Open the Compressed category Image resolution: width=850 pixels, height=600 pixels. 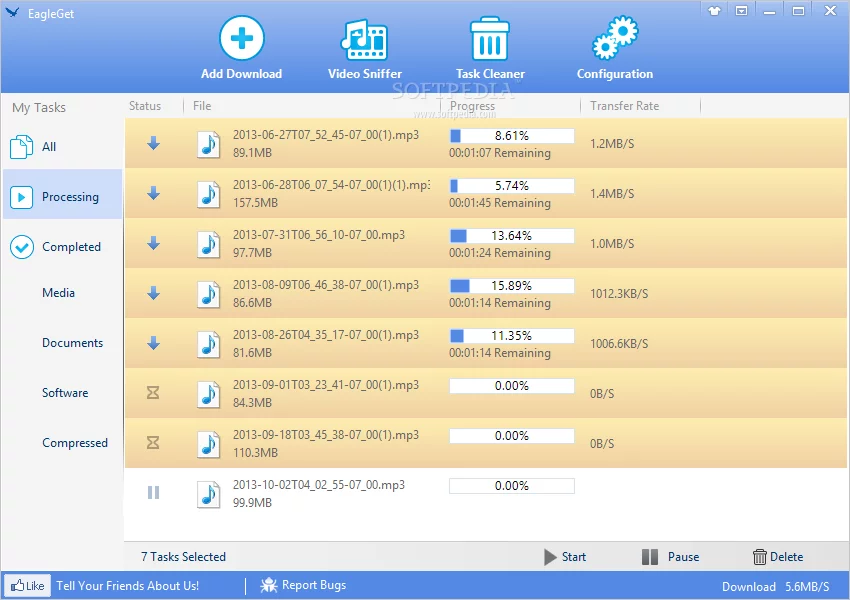point(74,443)
